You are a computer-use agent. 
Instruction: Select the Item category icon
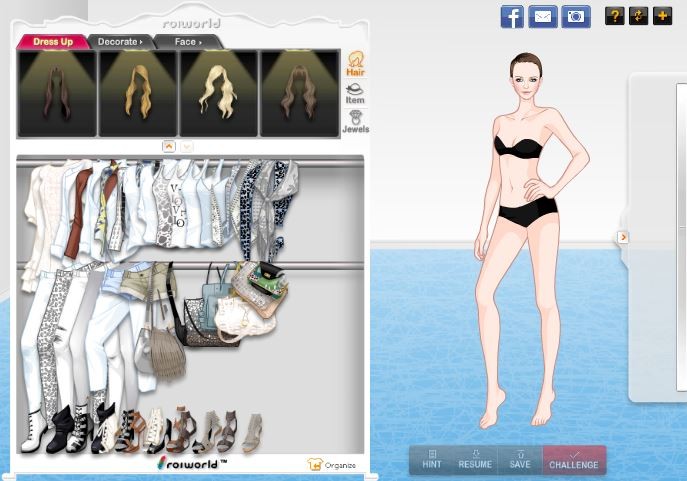355,94
